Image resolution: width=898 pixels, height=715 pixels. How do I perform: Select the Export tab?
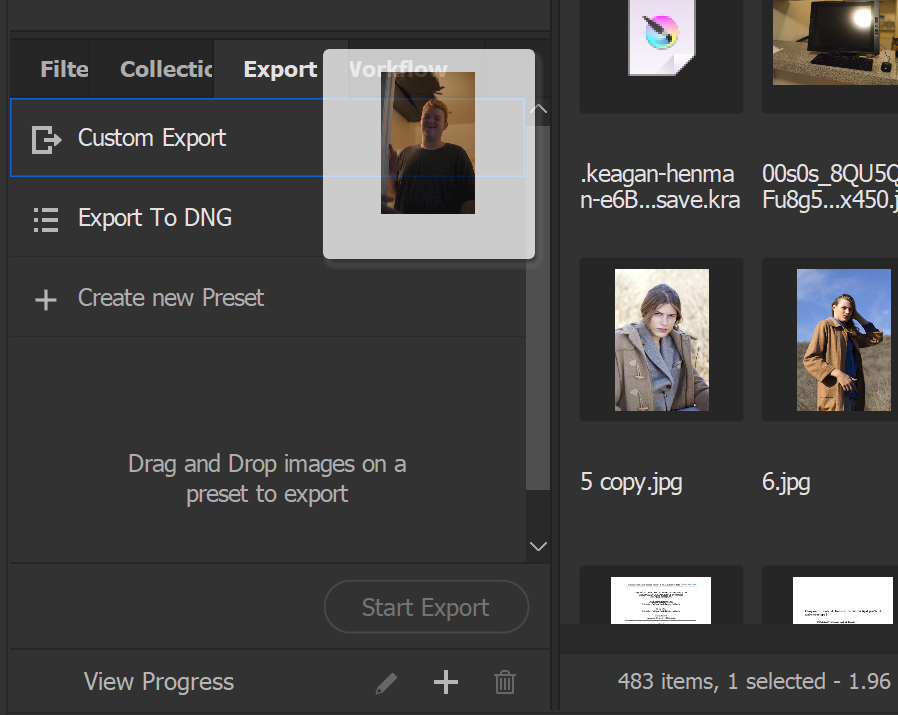click(280, 69)
